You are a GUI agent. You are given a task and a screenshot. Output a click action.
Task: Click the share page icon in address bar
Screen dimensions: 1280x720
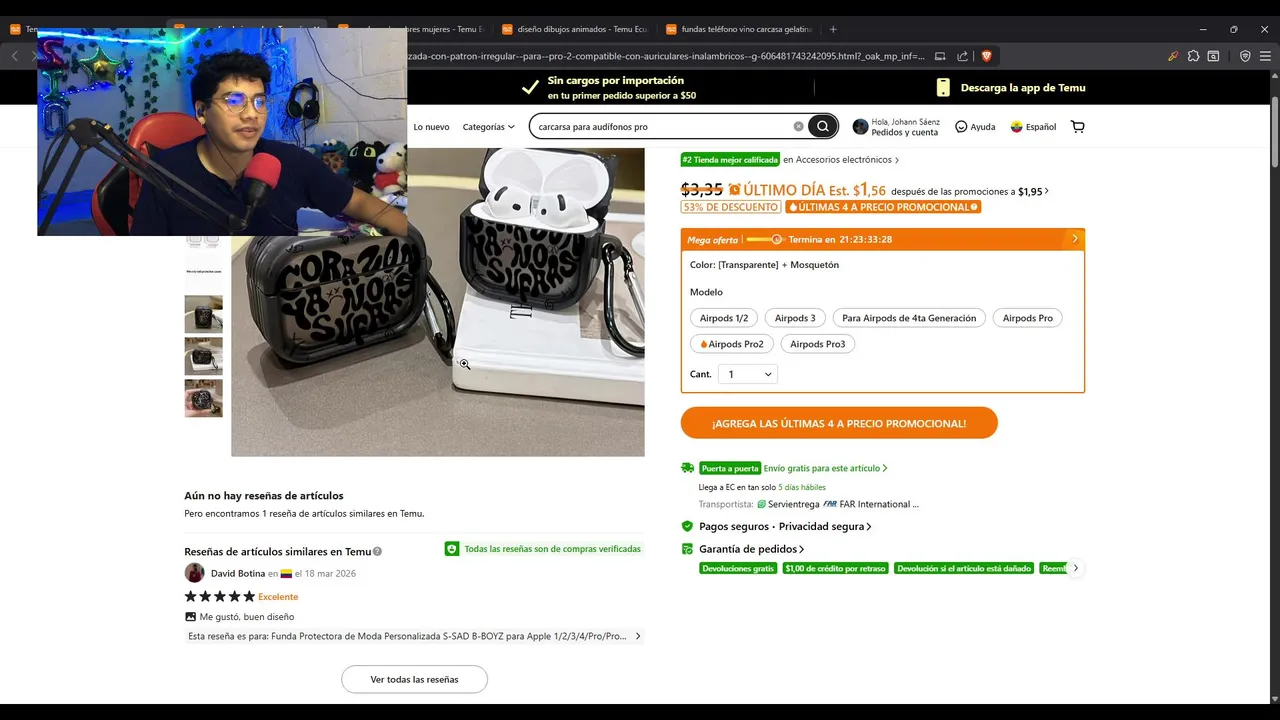(x=962, y=56)
